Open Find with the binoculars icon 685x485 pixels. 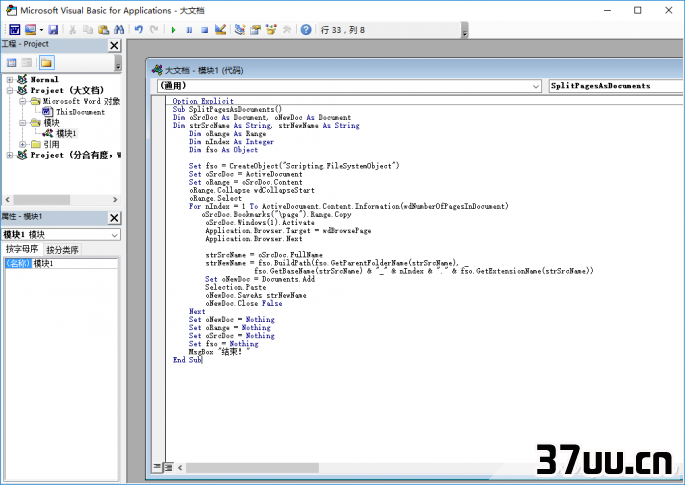pos(119,30)
